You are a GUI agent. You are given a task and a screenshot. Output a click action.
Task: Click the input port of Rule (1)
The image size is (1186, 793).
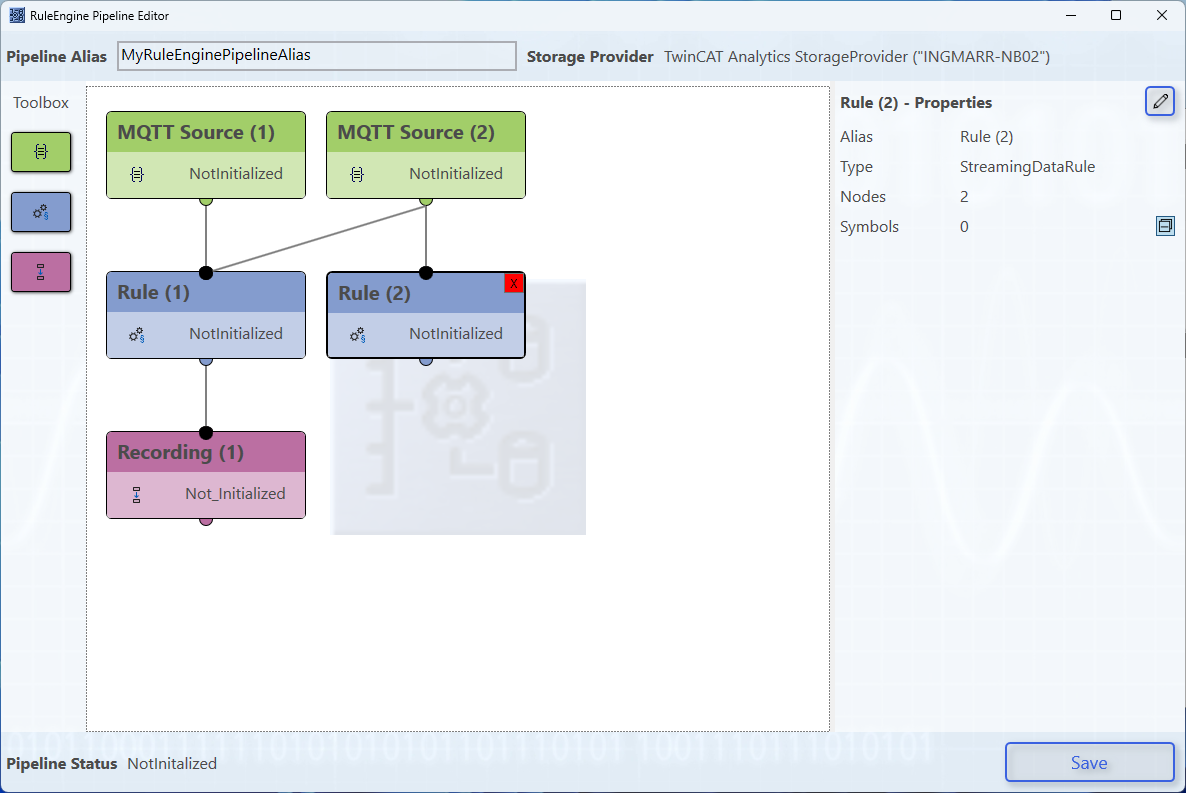pos(206,272)
